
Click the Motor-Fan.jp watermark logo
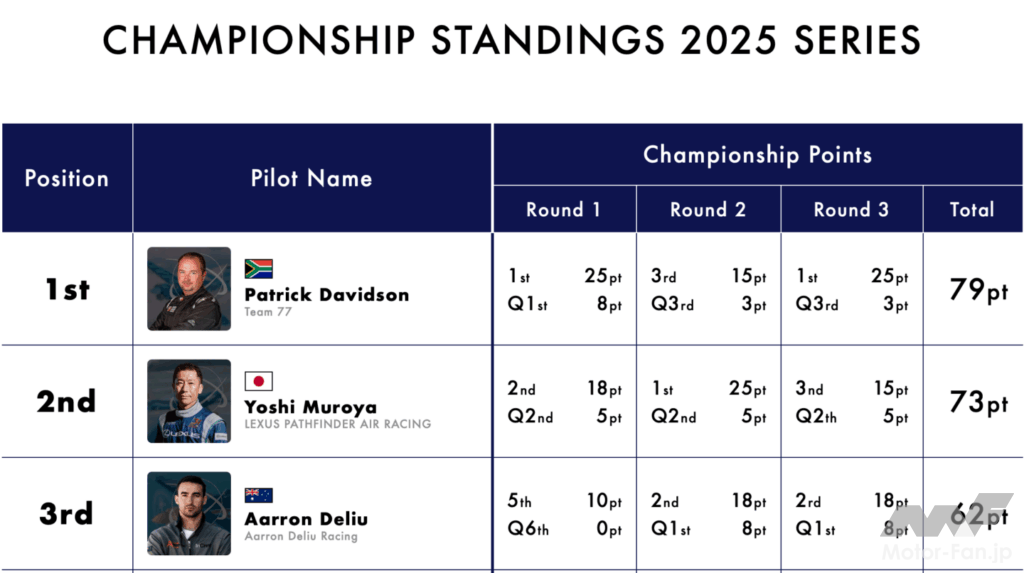click(945, 527)
